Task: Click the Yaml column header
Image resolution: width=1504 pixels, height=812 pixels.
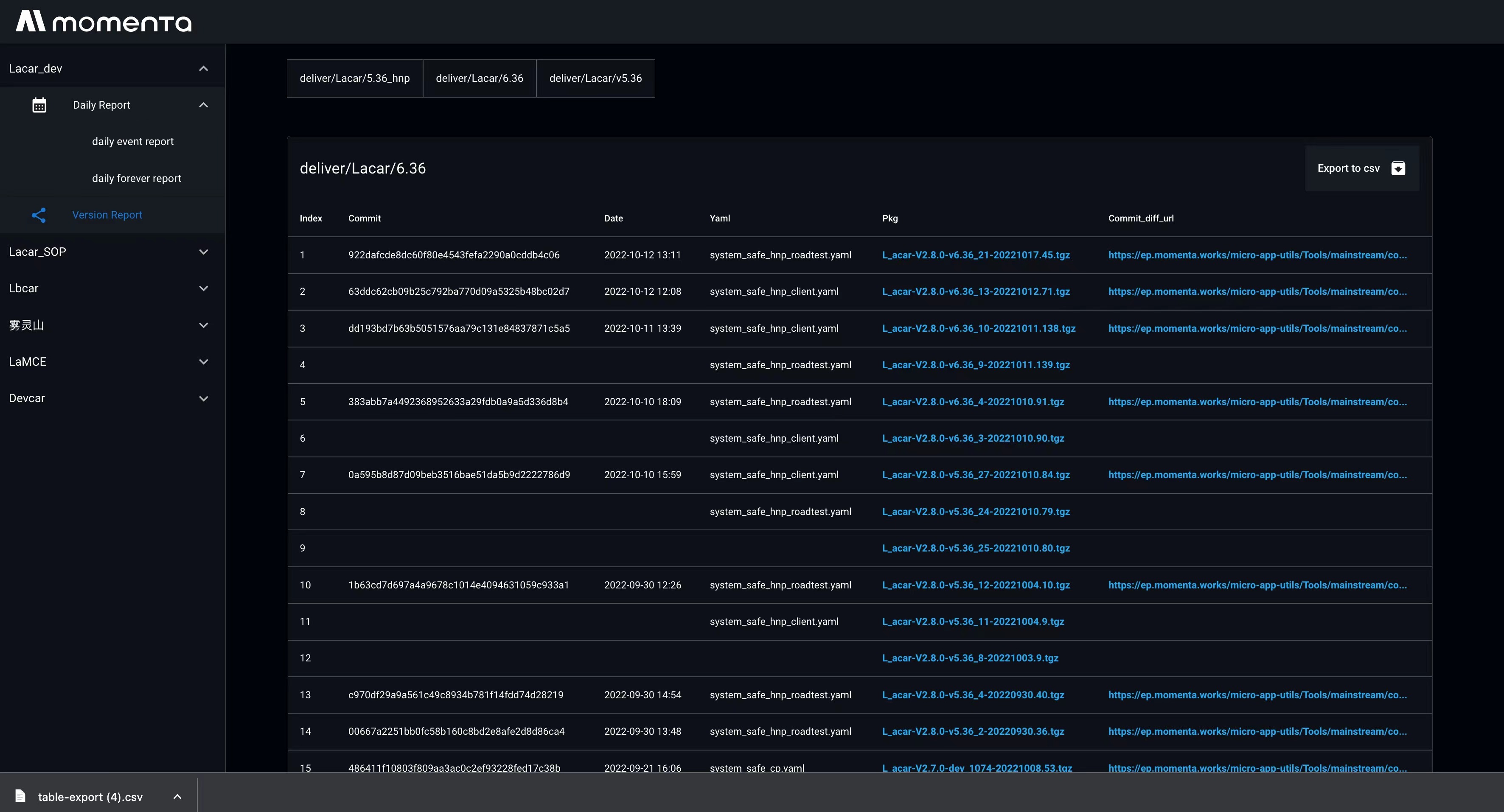Action: click(720, 218)
